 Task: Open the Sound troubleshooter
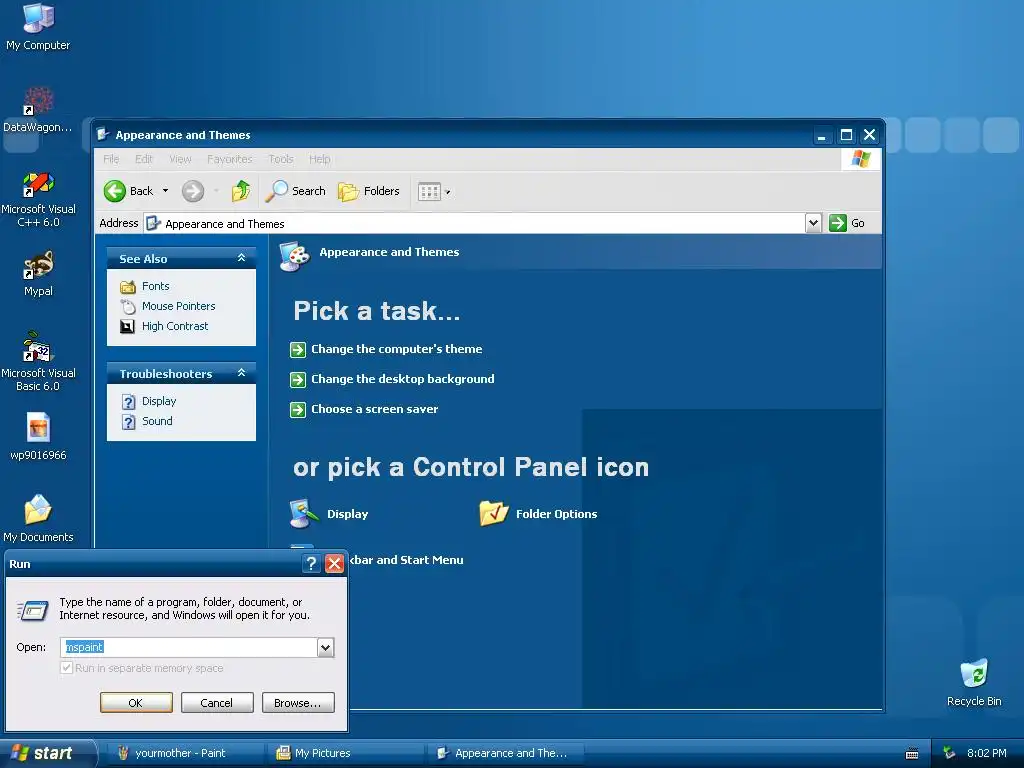click(x=157, y=421)
